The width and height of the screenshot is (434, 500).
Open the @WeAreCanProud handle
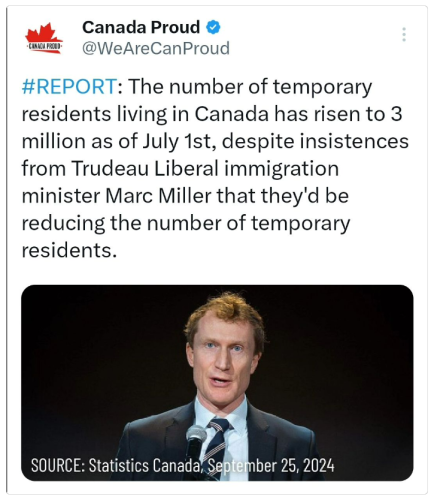pyautogui.click(x=156, y=48)
